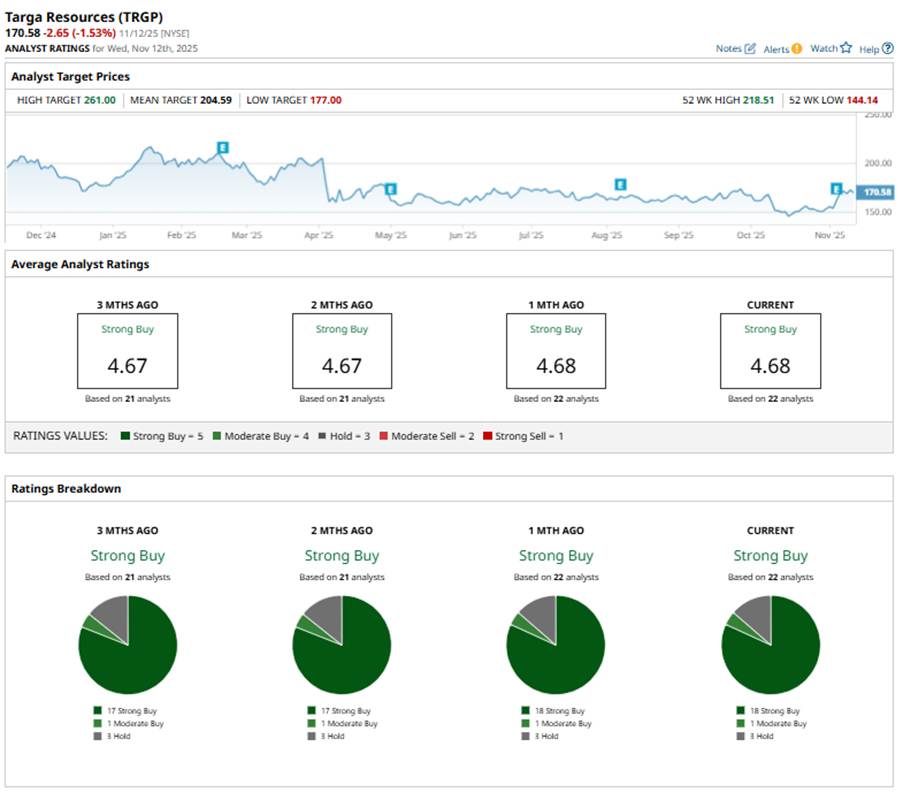
Task: Click the 2 Mths Ago 4.67 rating box
Action: 342,351
